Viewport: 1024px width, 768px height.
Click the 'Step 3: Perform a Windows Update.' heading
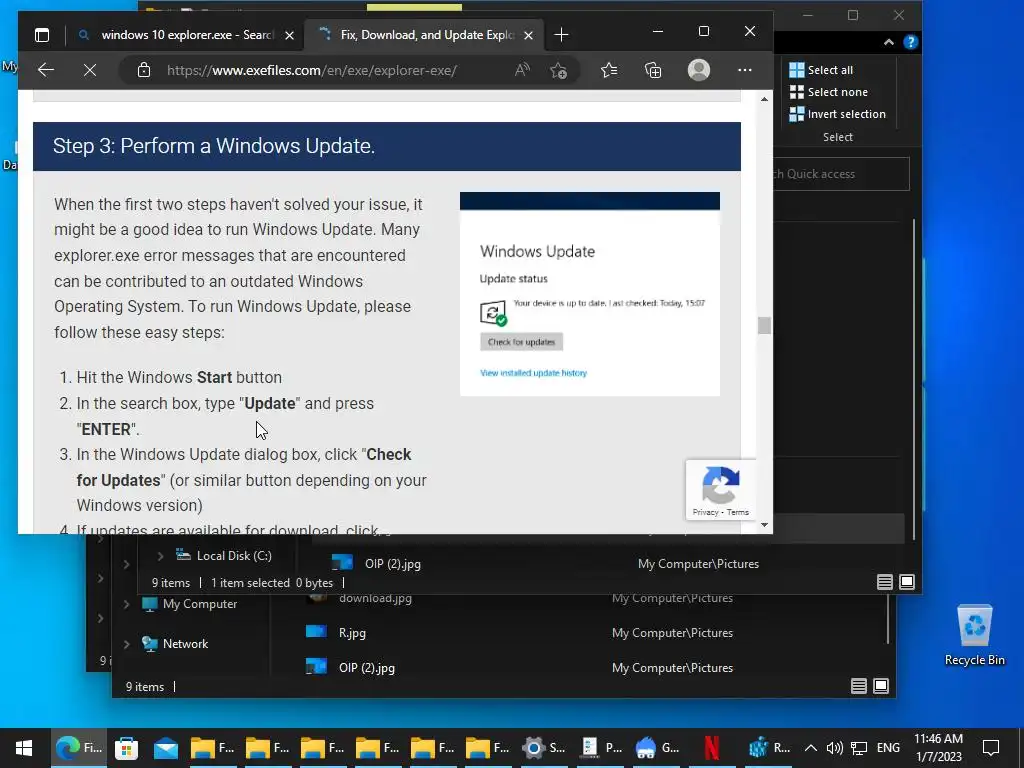click(x=214, y=146)
